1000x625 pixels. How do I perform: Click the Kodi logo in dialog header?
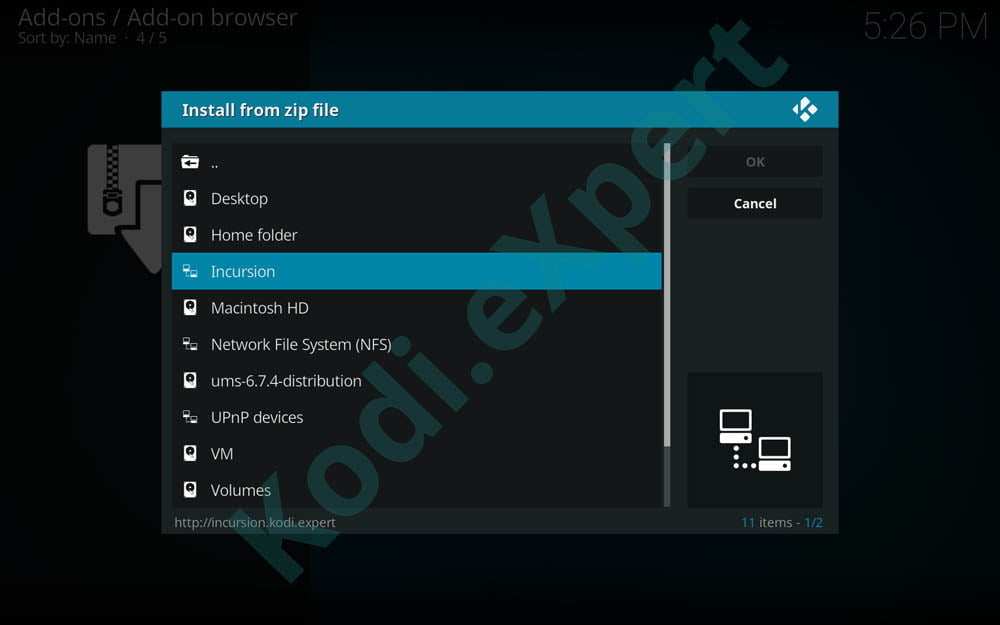click(805, 110)
